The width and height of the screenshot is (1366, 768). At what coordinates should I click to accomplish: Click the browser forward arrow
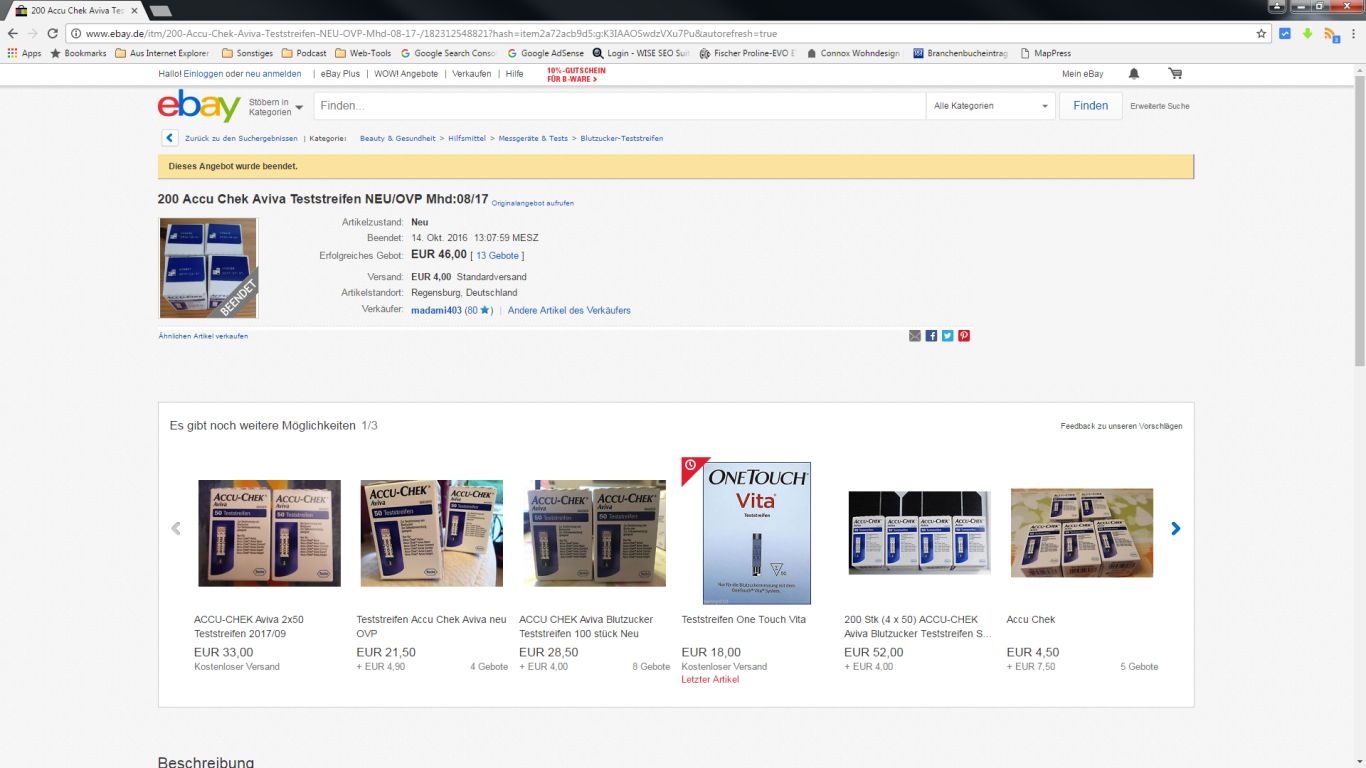(x=33, y=33)
